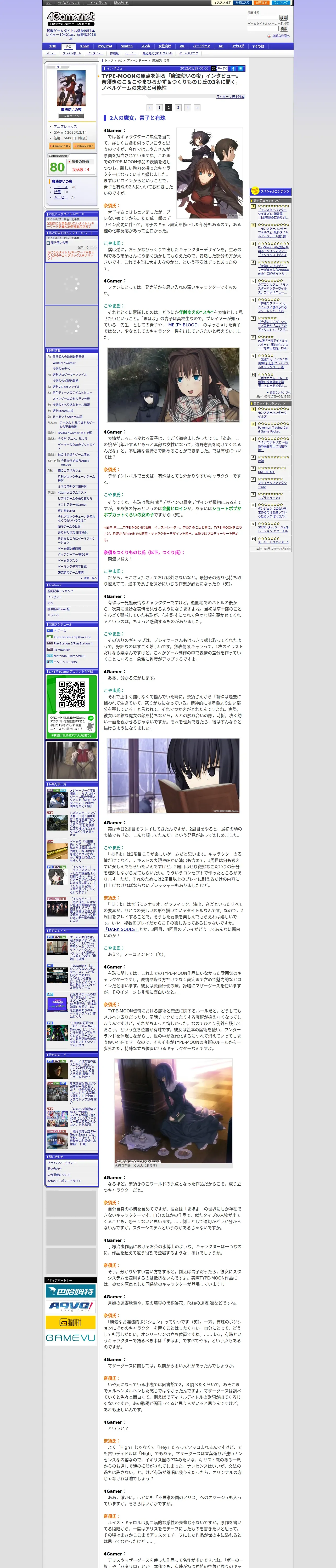Buy on Yahoo! button
The image size is (336, 1568).
tap(83, 146)
